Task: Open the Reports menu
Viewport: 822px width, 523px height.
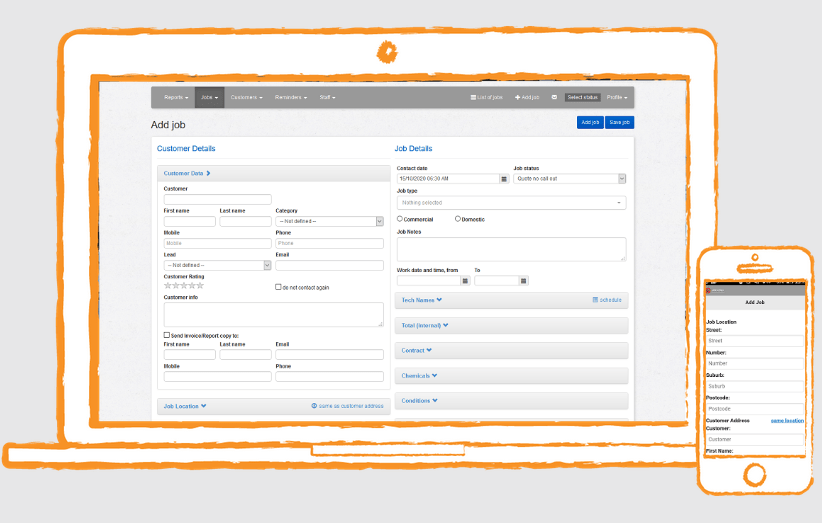Action: click(x=176, y=97)
